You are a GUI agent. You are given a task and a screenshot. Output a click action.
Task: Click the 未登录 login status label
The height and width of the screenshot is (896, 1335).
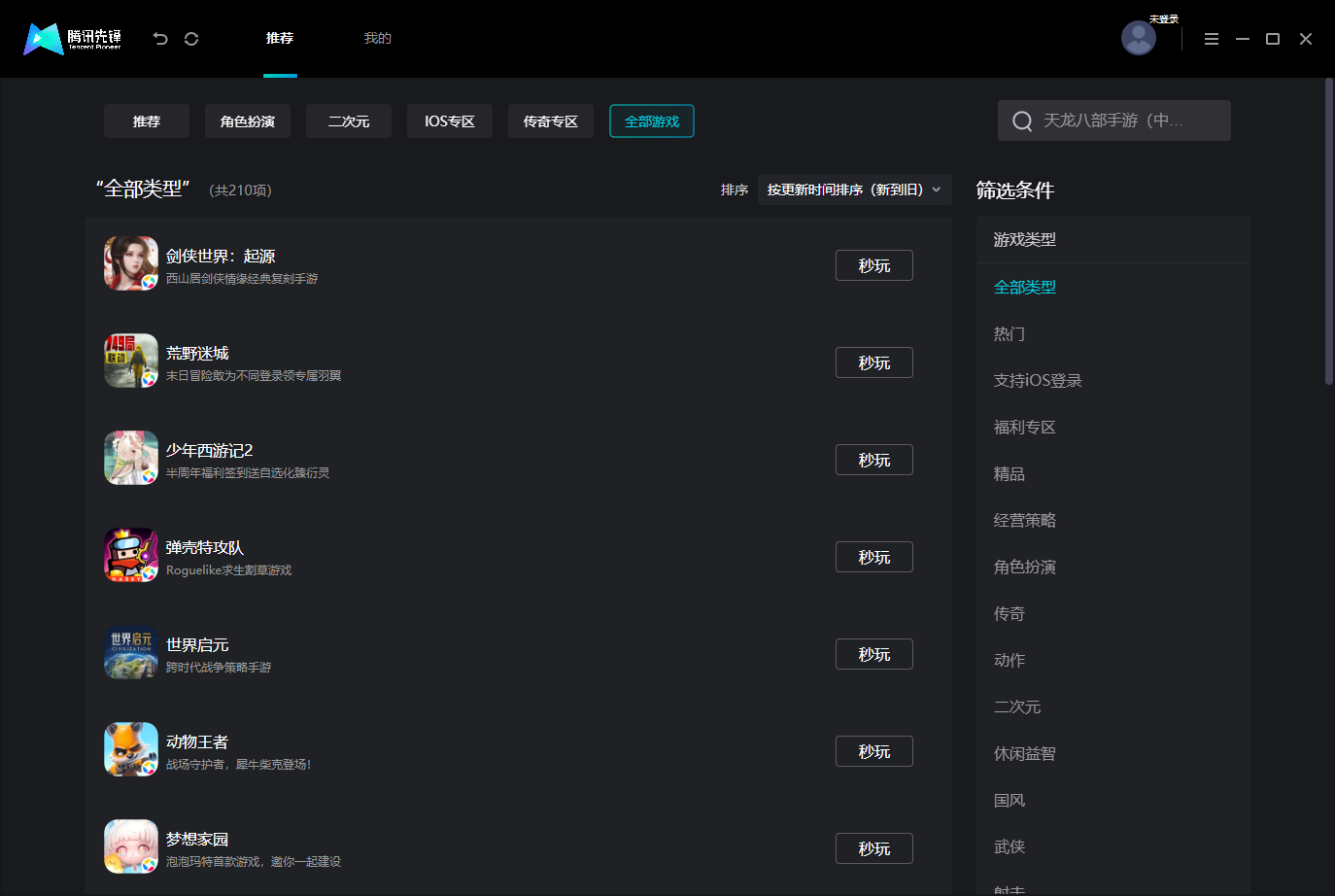coord(1164,19)
